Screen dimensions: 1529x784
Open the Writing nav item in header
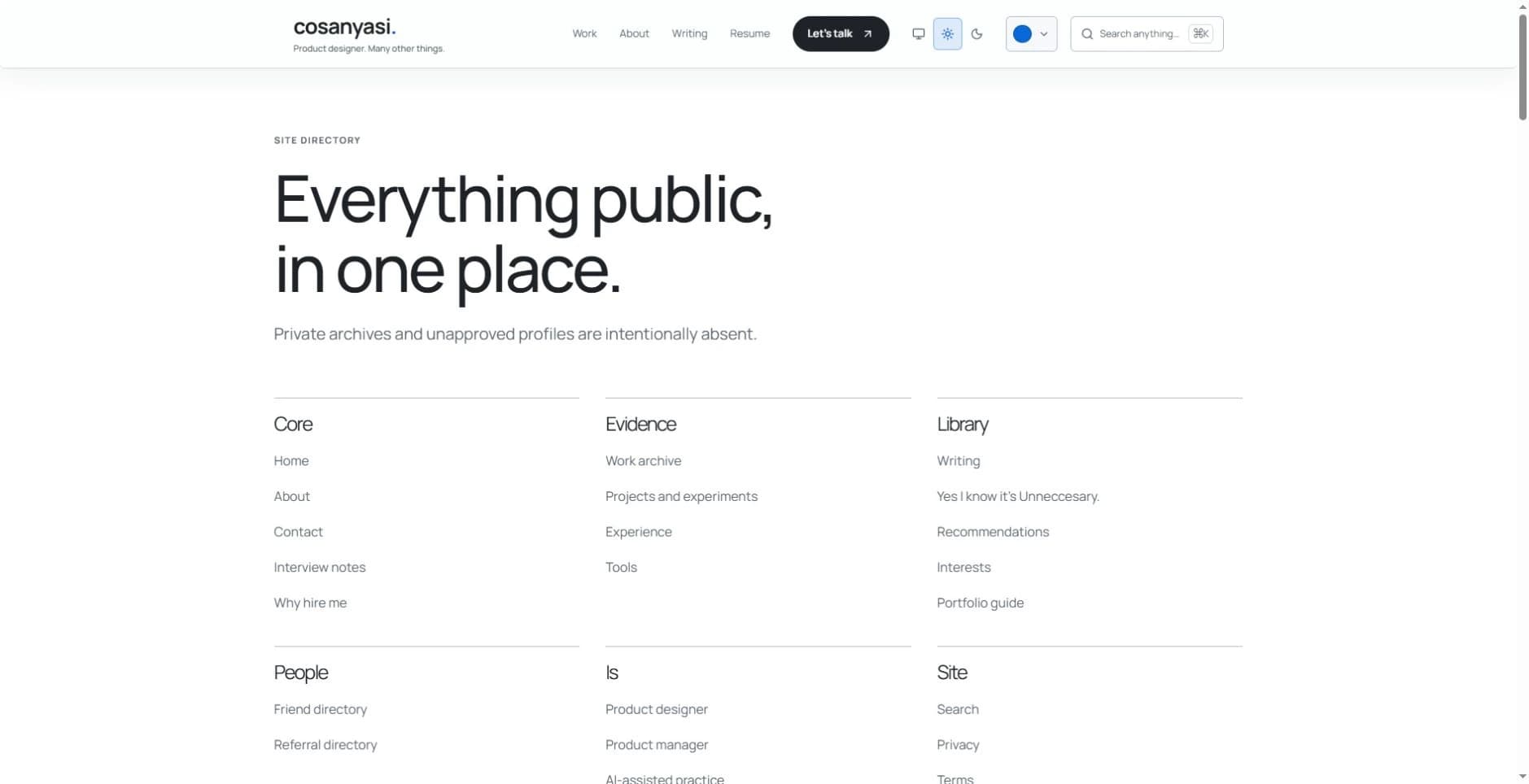689,34
